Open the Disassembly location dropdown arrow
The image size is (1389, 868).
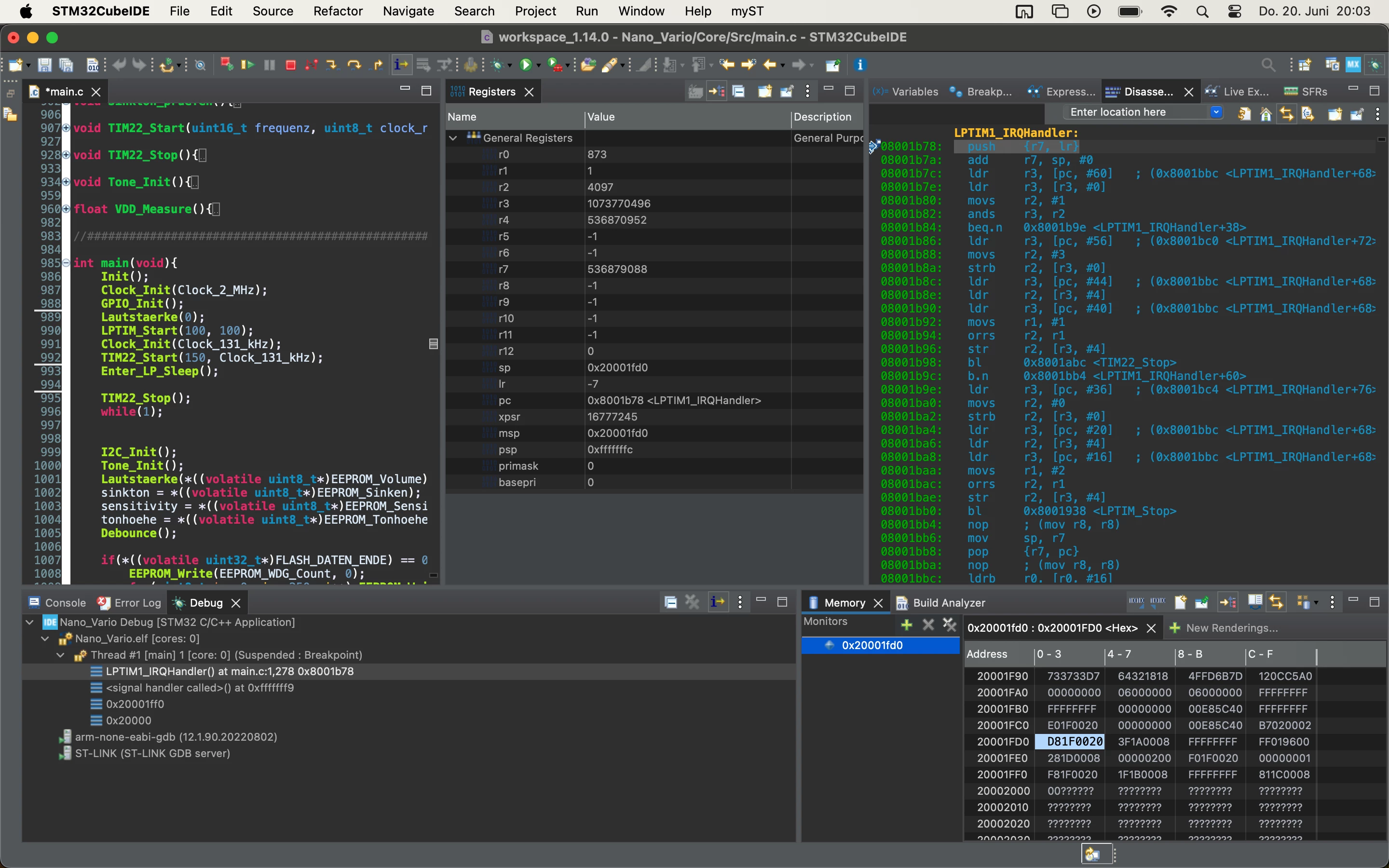pos(1216,112)
